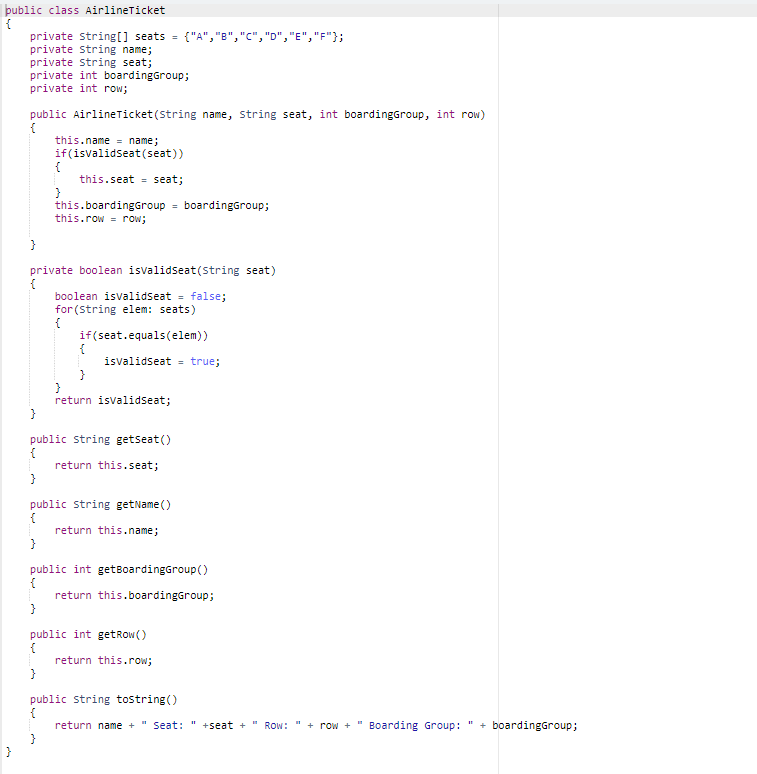Click the 'this.seat = seat;' assignment

tap(131, 179)
